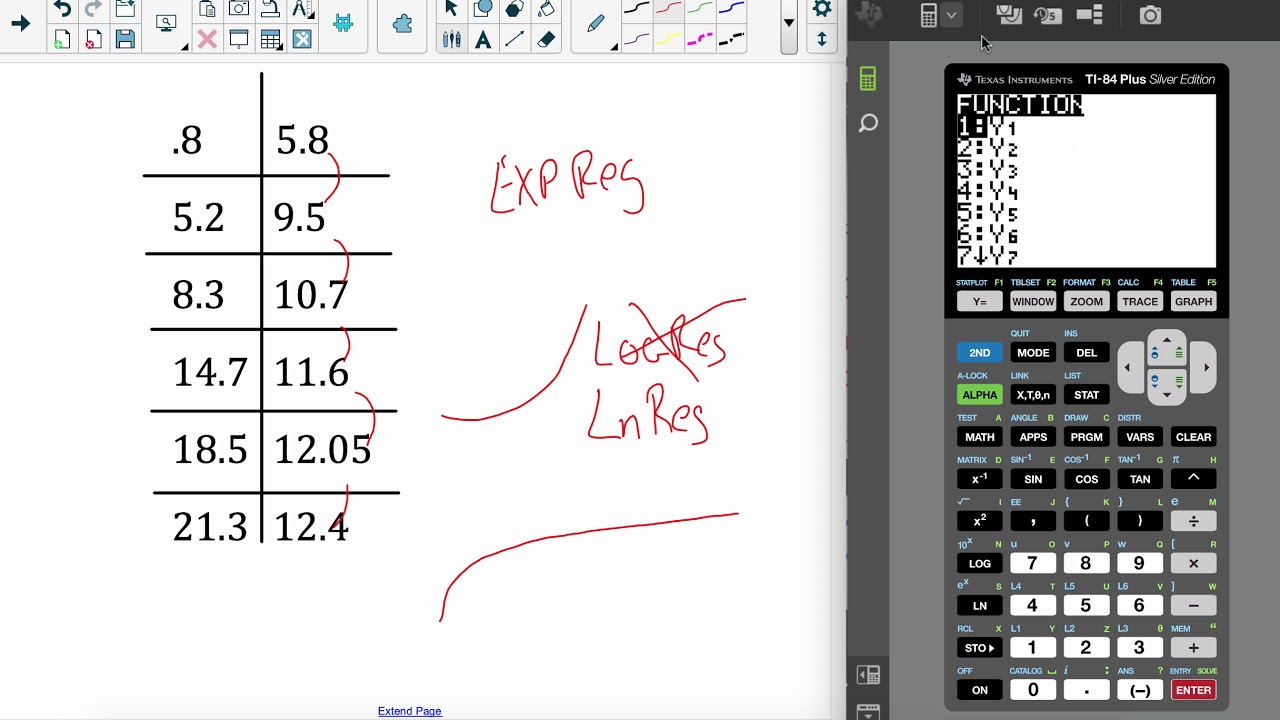Click calculator LN key
1280x720 pixels.
point(979,605)
